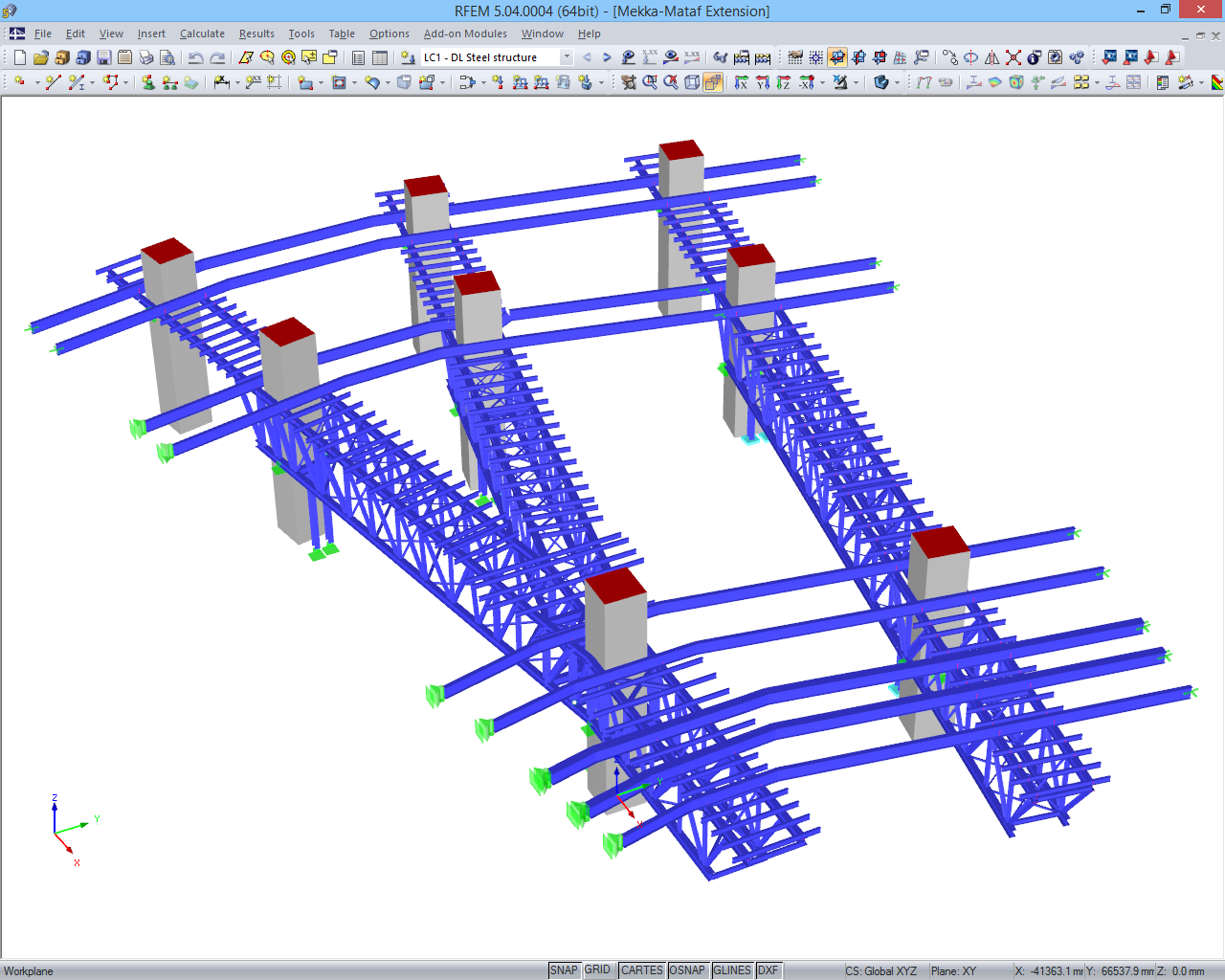Image resolution: width=1225 pixels, height=980 pixels.
Task: Click the View in X direction icon
Action: [x=741, y=82]
